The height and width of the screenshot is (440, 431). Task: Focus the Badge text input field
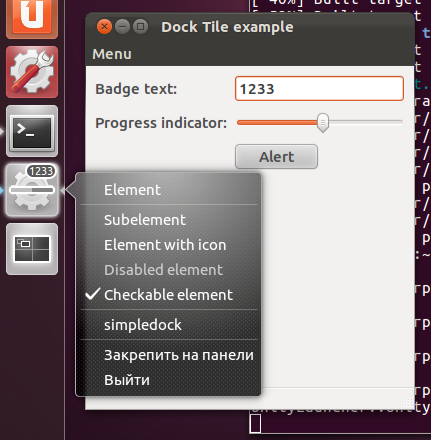coord(319,89)
